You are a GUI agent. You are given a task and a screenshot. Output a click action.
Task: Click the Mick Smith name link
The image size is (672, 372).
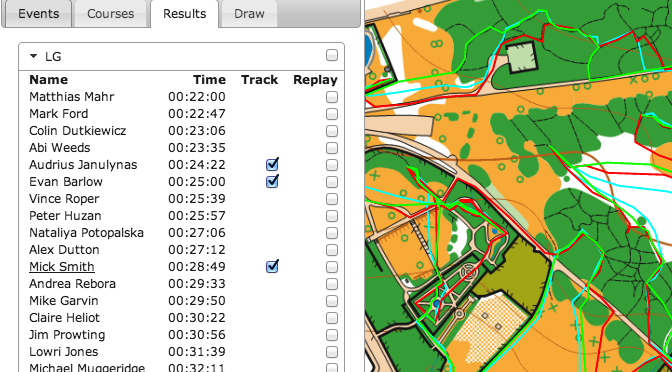click(62, 267)
